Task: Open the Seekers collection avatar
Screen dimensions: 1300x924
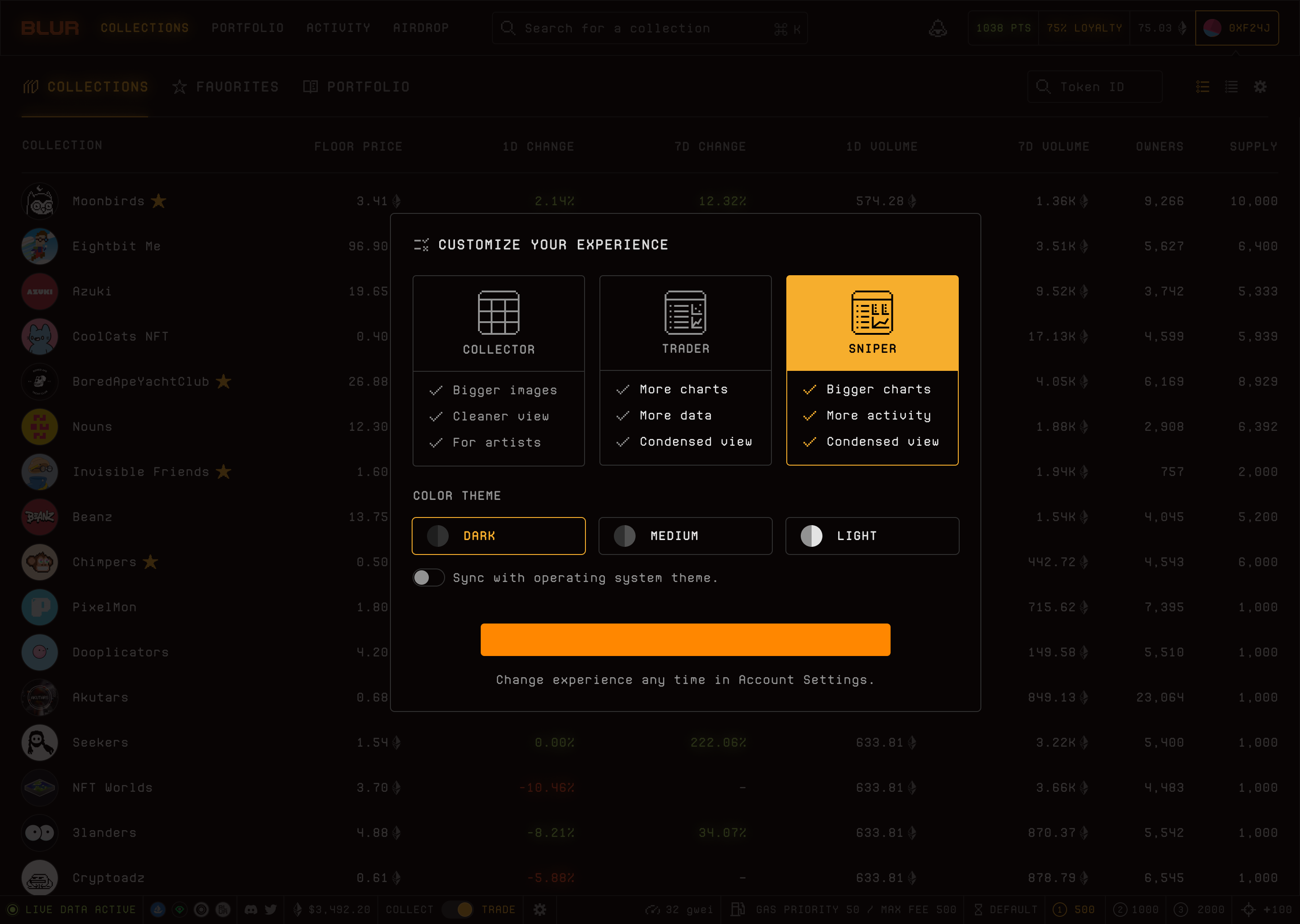Action: (40, 743)
